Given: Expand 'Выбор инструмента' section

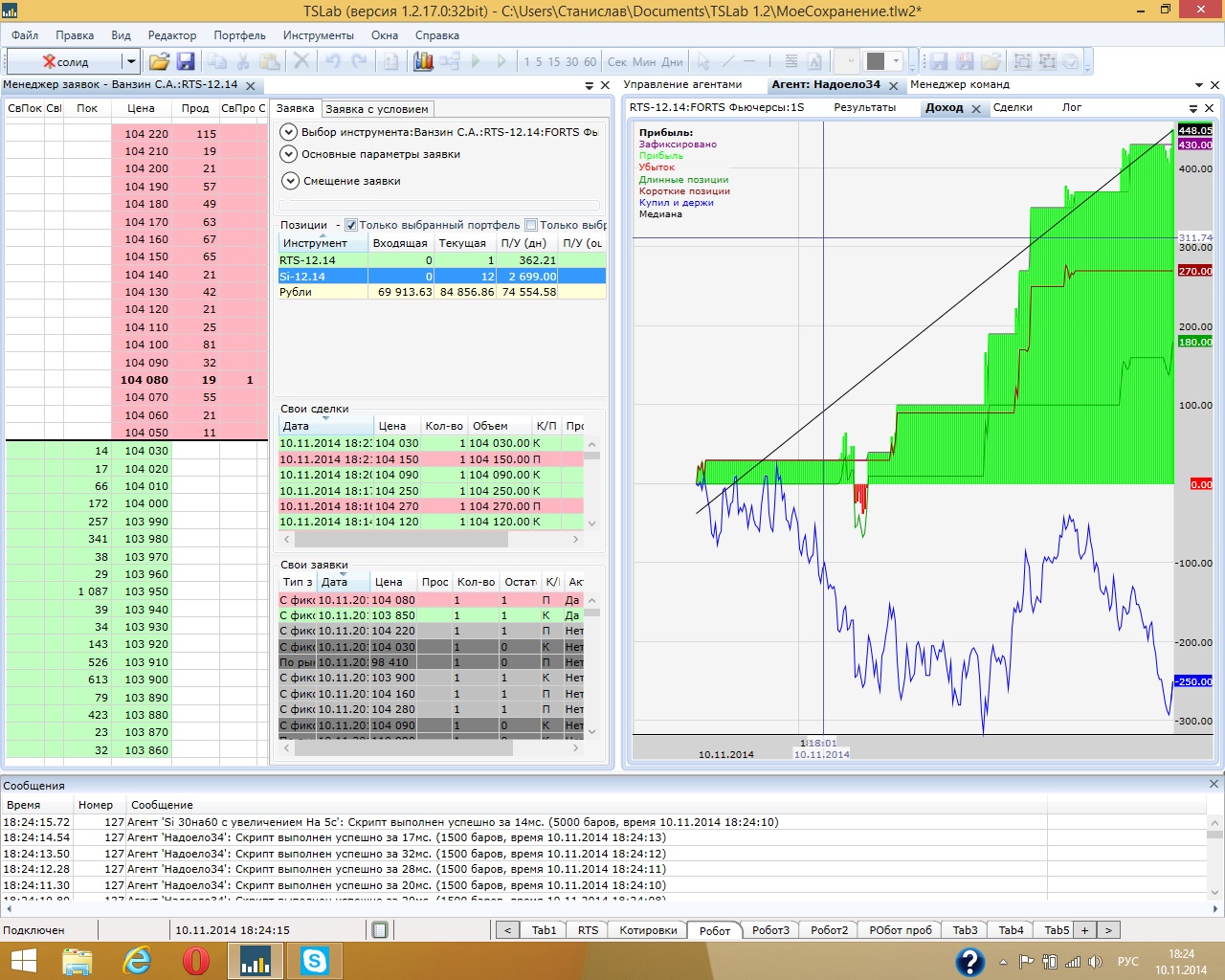Looking at the screenshot, I should pyautogui.click(x=288, y=132).
